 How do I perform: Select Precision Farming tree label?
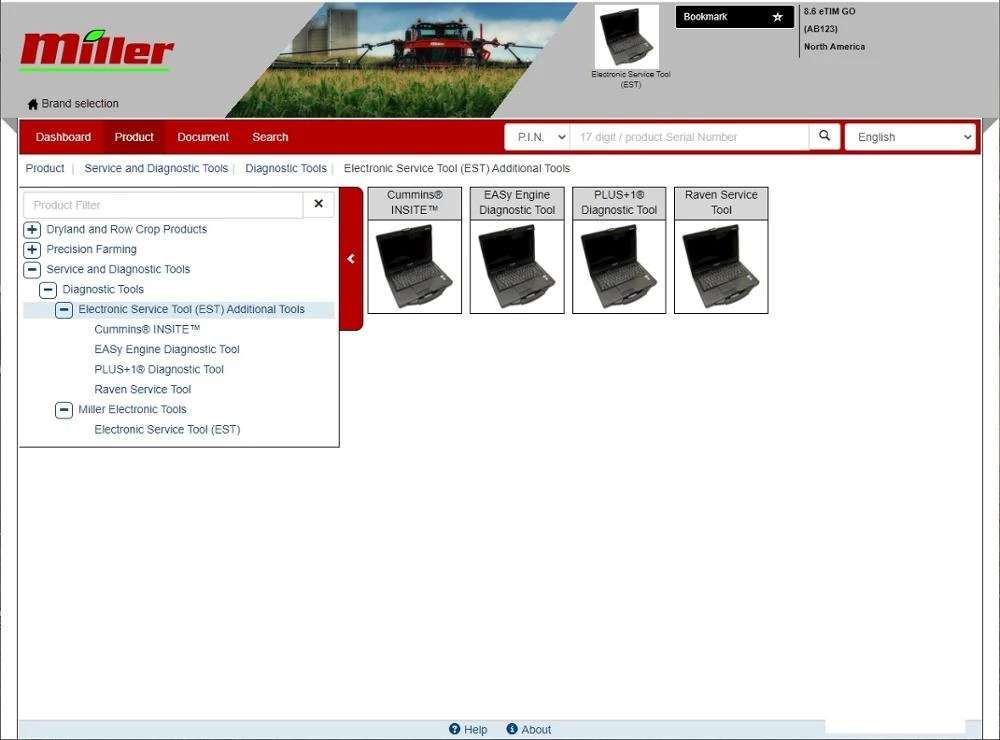tap(91, 249)
